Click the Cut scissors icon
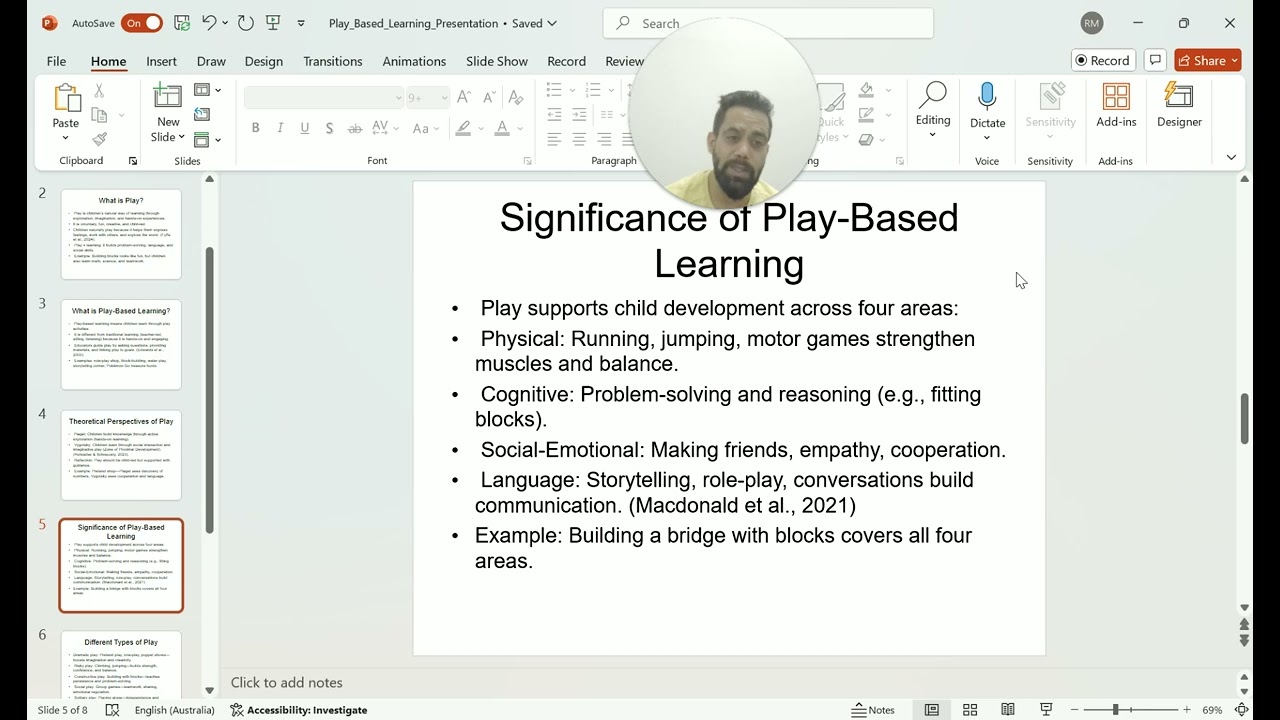 point(99,91)
